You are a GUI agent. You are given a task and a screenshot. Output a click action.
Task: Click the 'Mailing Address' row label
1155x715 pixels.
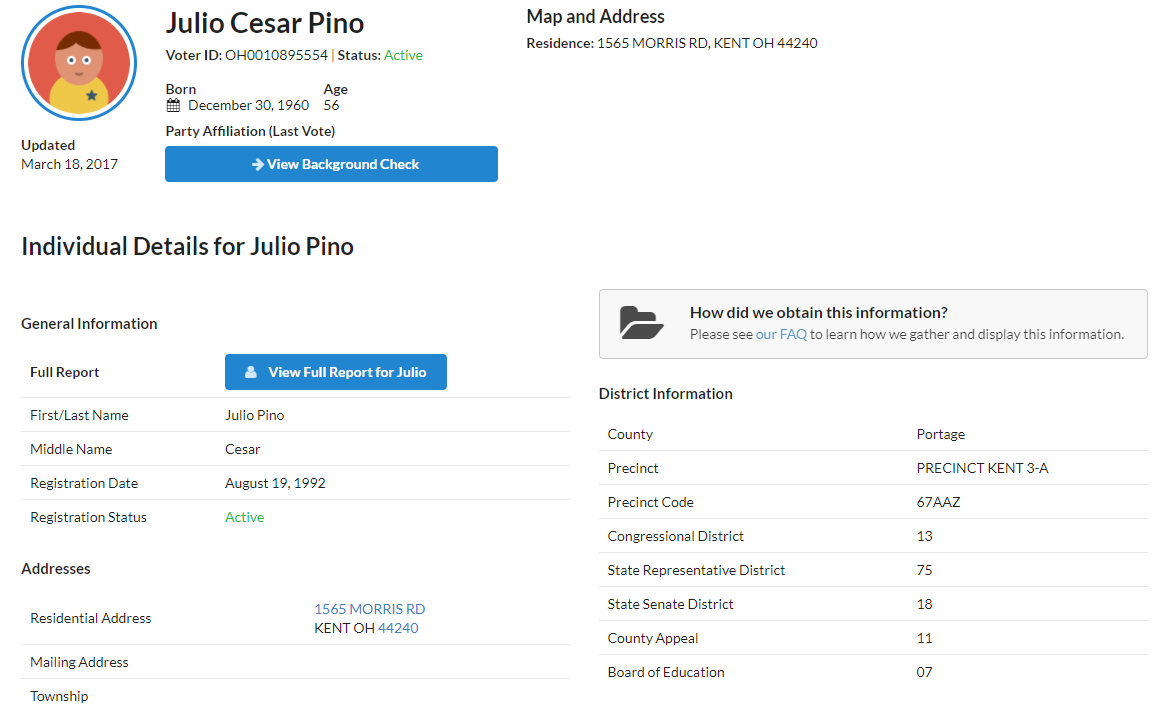pyautogui.click(x=79, y=662)
